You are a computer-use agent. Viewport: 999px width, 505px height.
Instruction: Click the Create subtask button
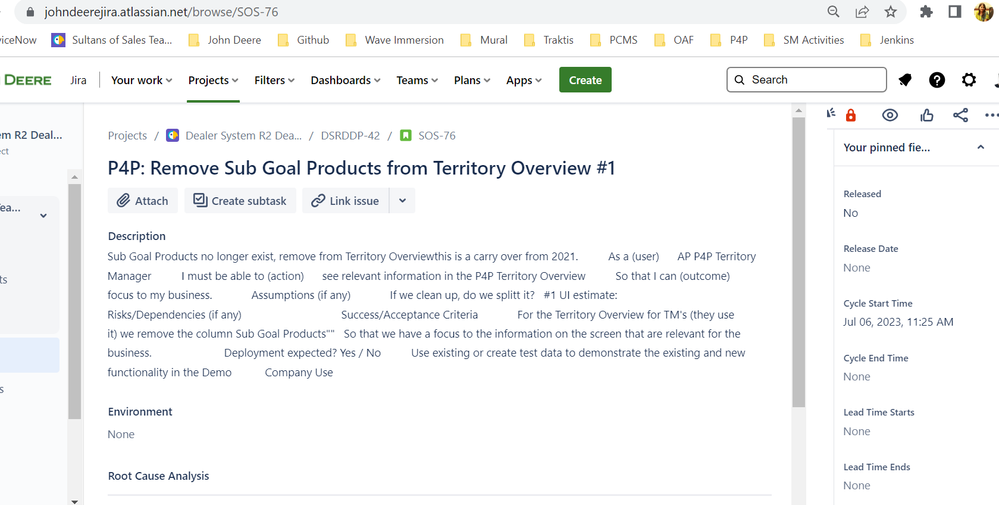(240, 201)
